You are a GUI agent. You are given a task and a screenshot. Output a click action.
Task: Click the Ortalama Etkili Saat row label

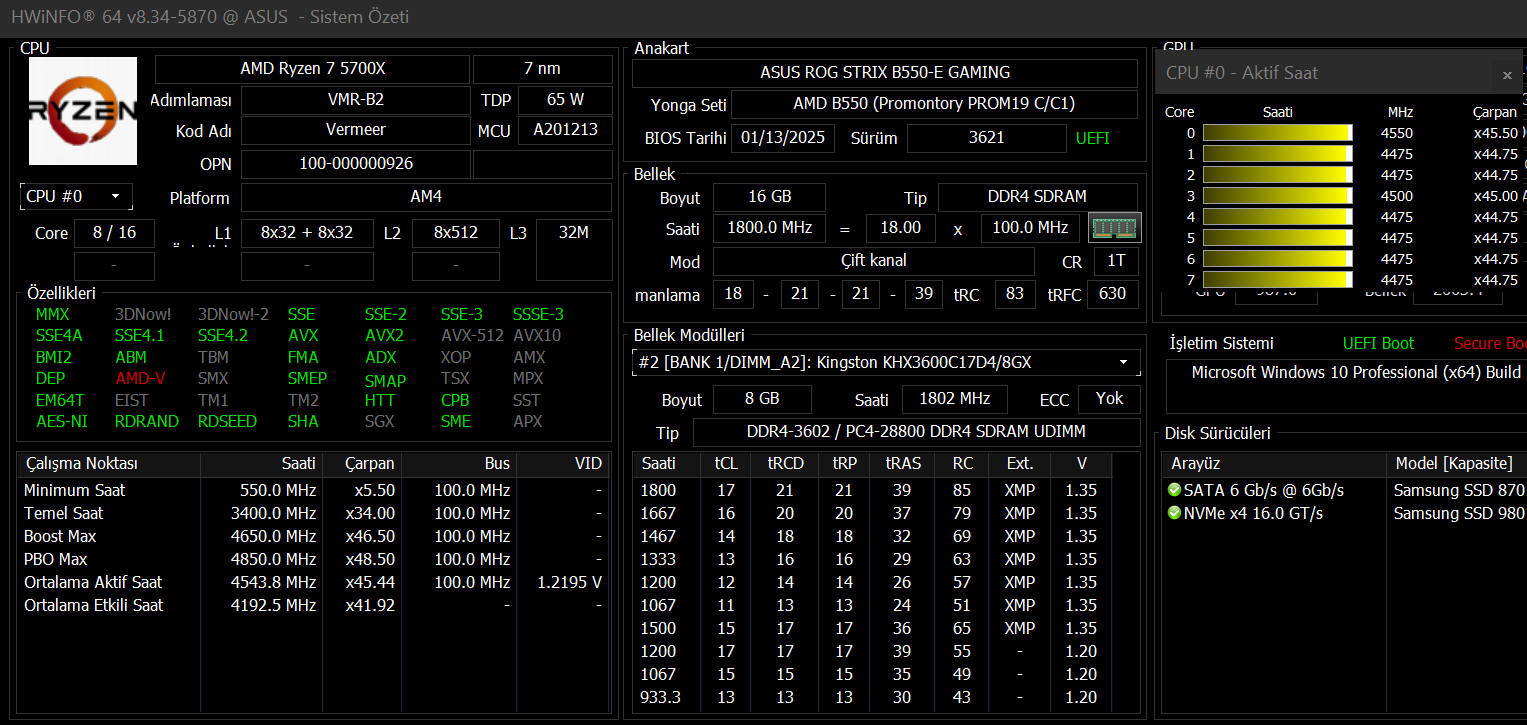coord(94,605)
